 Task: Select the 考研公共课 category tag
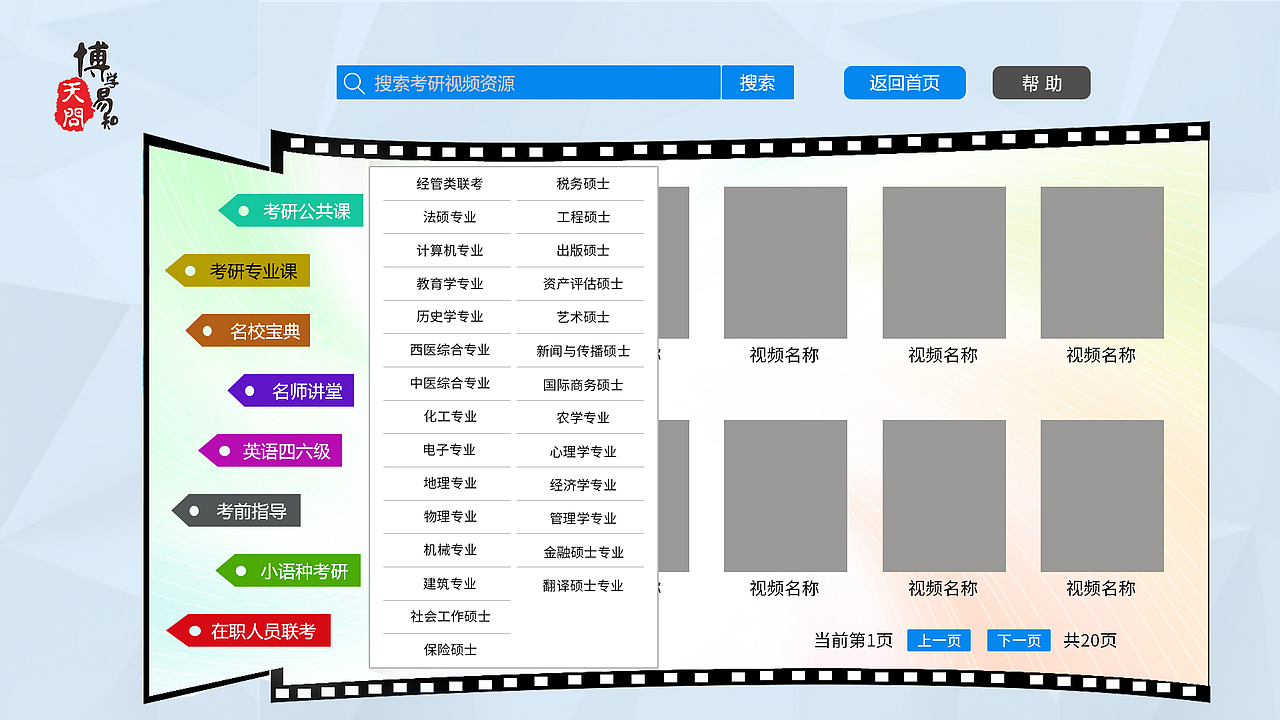(291, 211)
